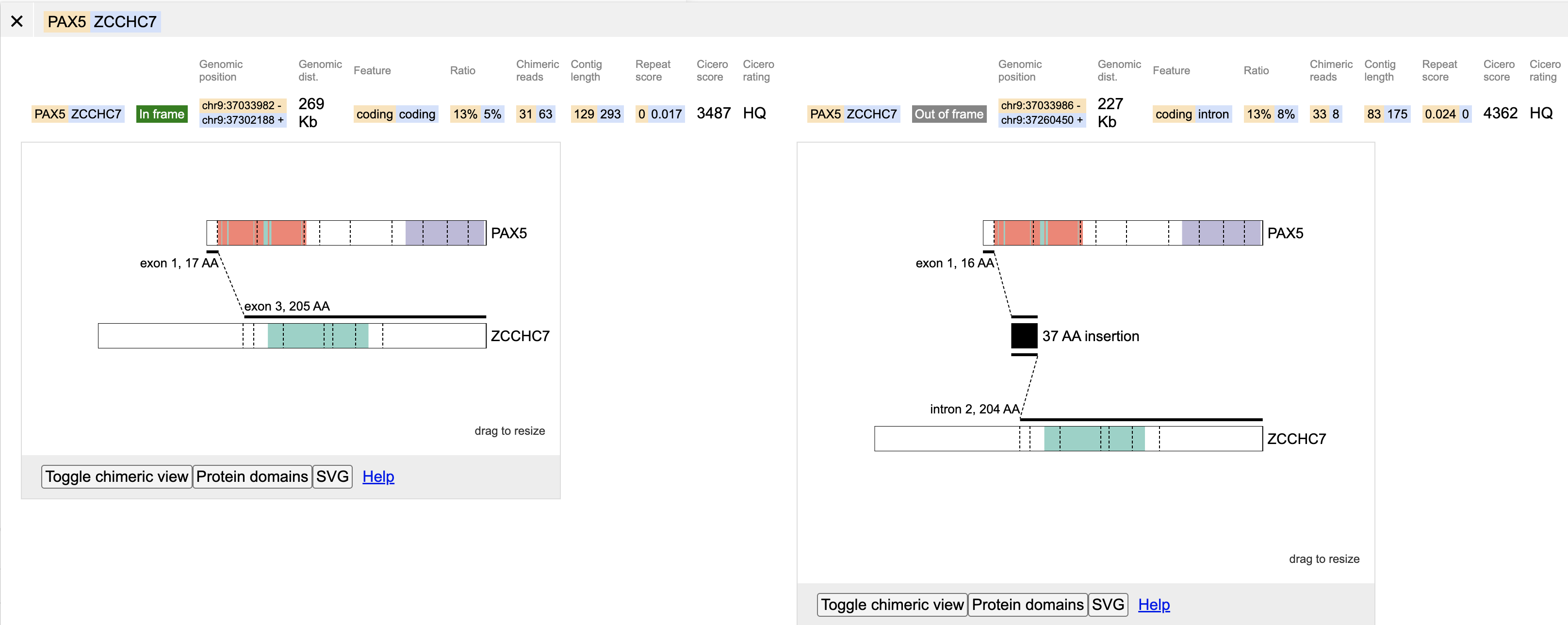The width and height of the screenshot is (1568, 625).
Task: Click the Out of frame status badge
Action: coord(948,114)
